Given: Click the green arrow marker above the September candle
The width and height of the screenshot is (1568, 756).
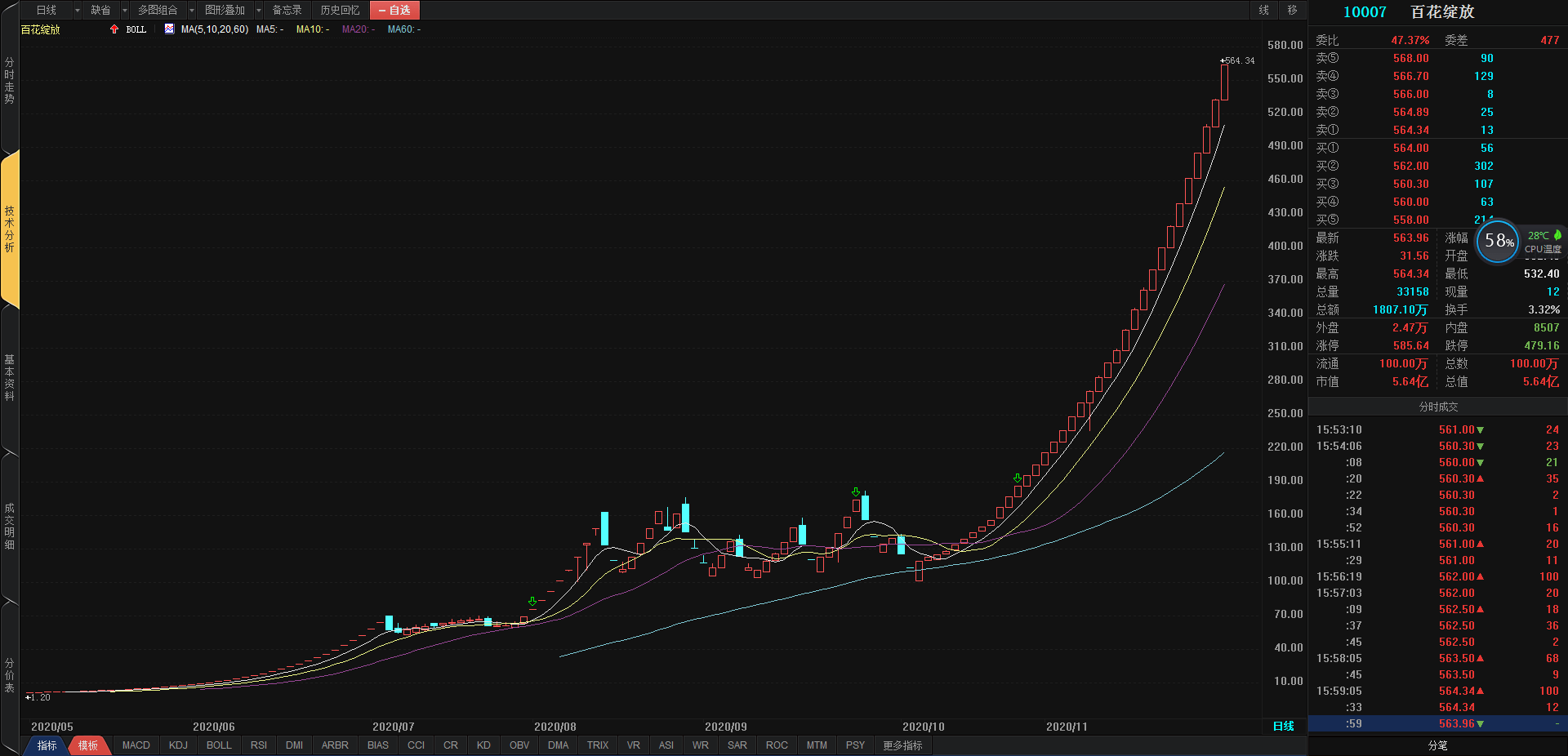Looking at the screenshot, I should coord(855,492).
